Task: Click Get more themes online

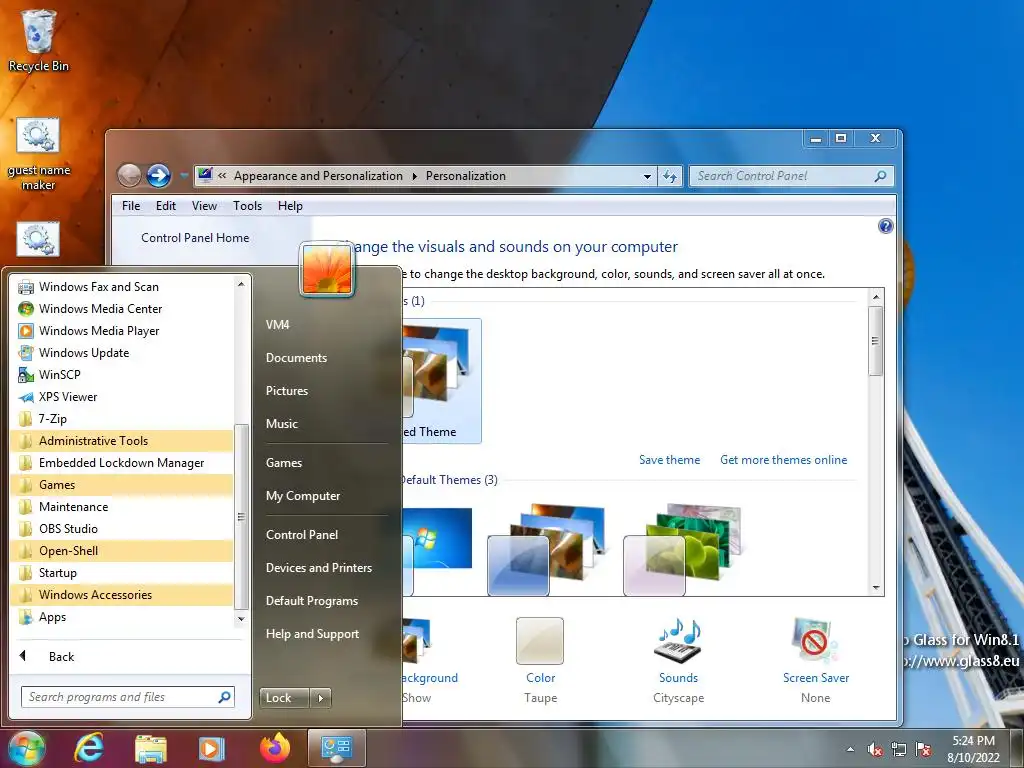Action: pos(783,460)
